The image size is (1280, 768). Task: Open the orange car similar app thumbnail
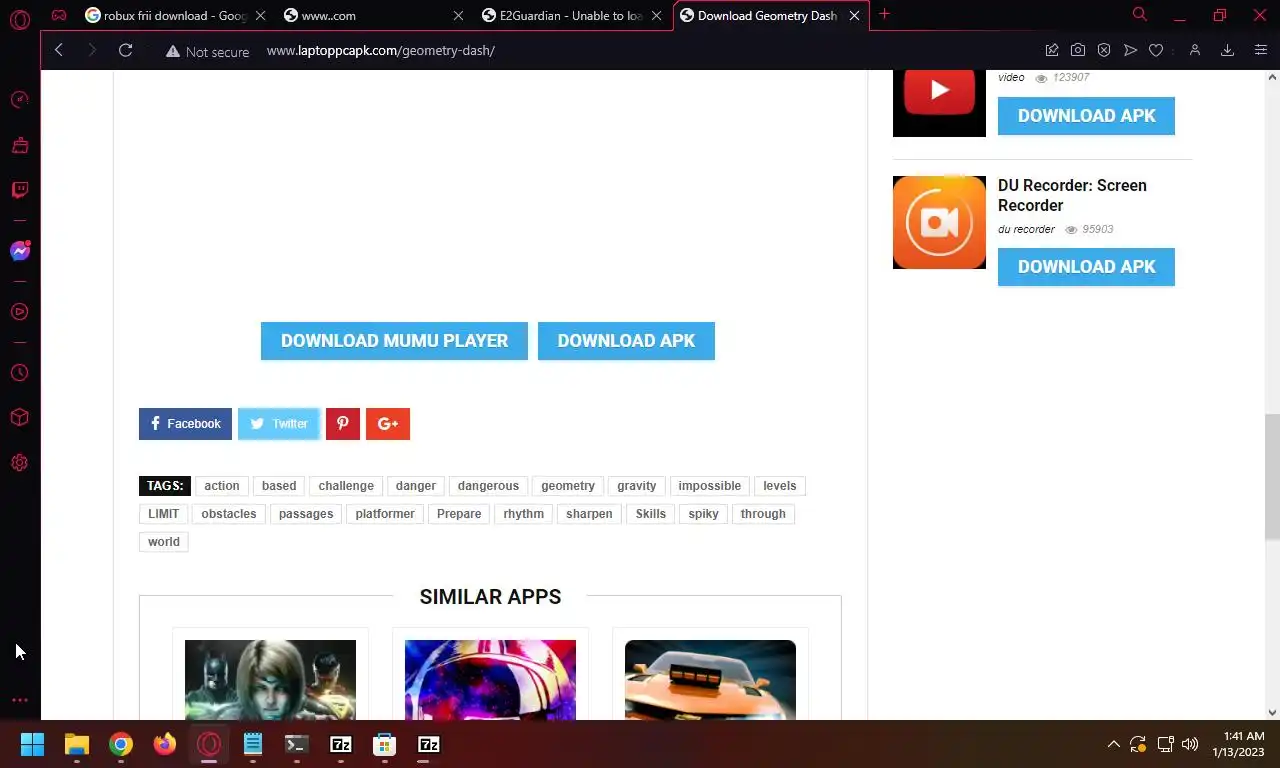710,680
